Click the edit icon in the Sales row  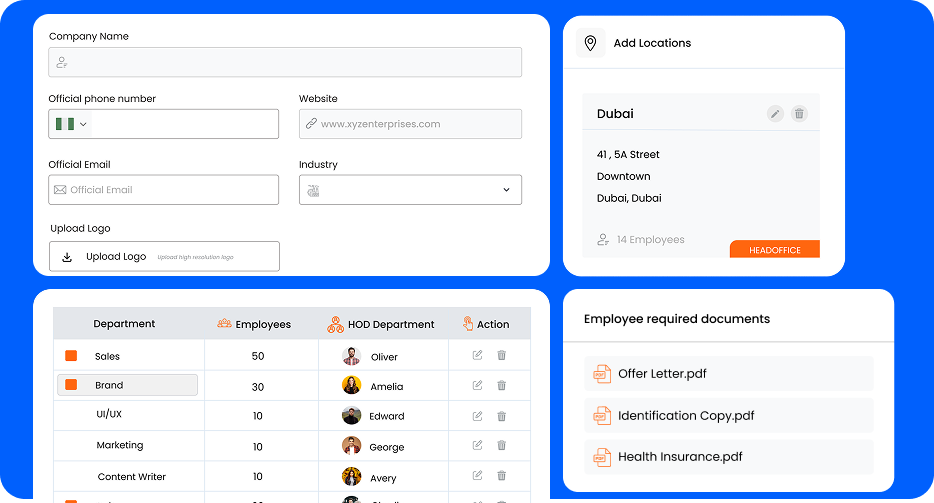(x=477, y=355)
